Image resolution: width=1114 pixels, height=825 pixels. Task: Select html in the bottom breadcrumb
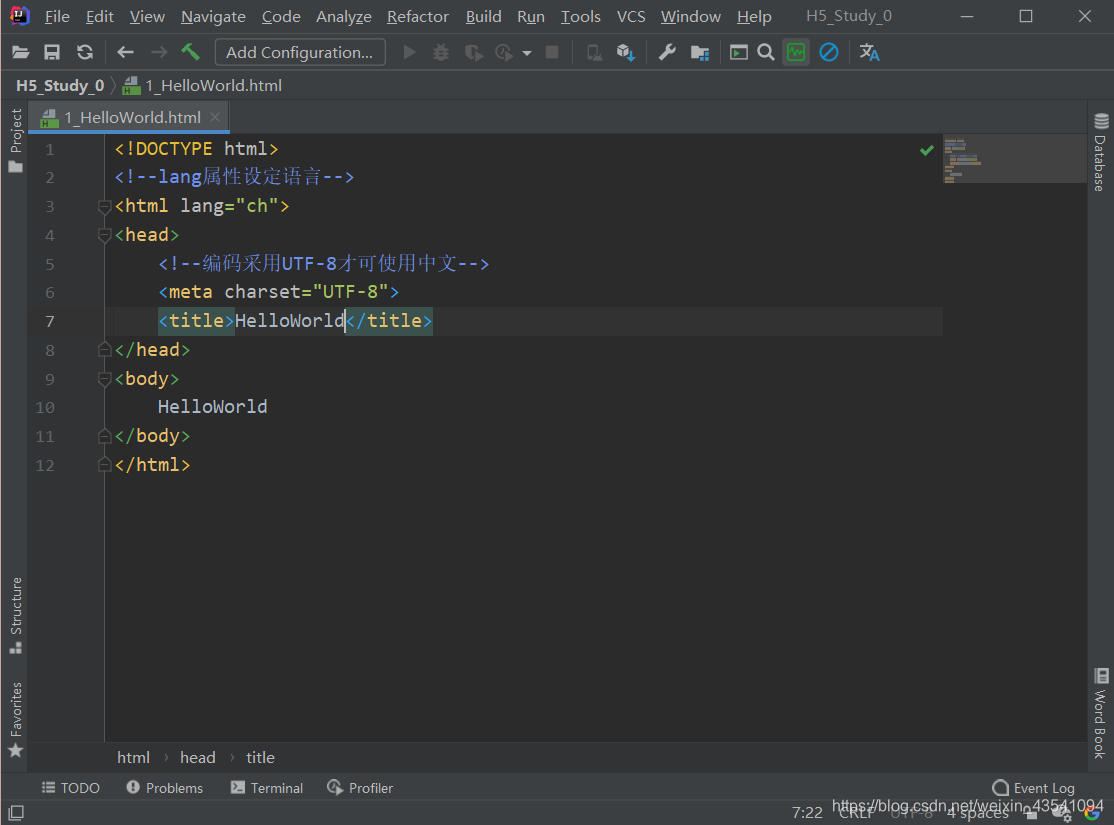pyautogui.click(x=133, y=757)
